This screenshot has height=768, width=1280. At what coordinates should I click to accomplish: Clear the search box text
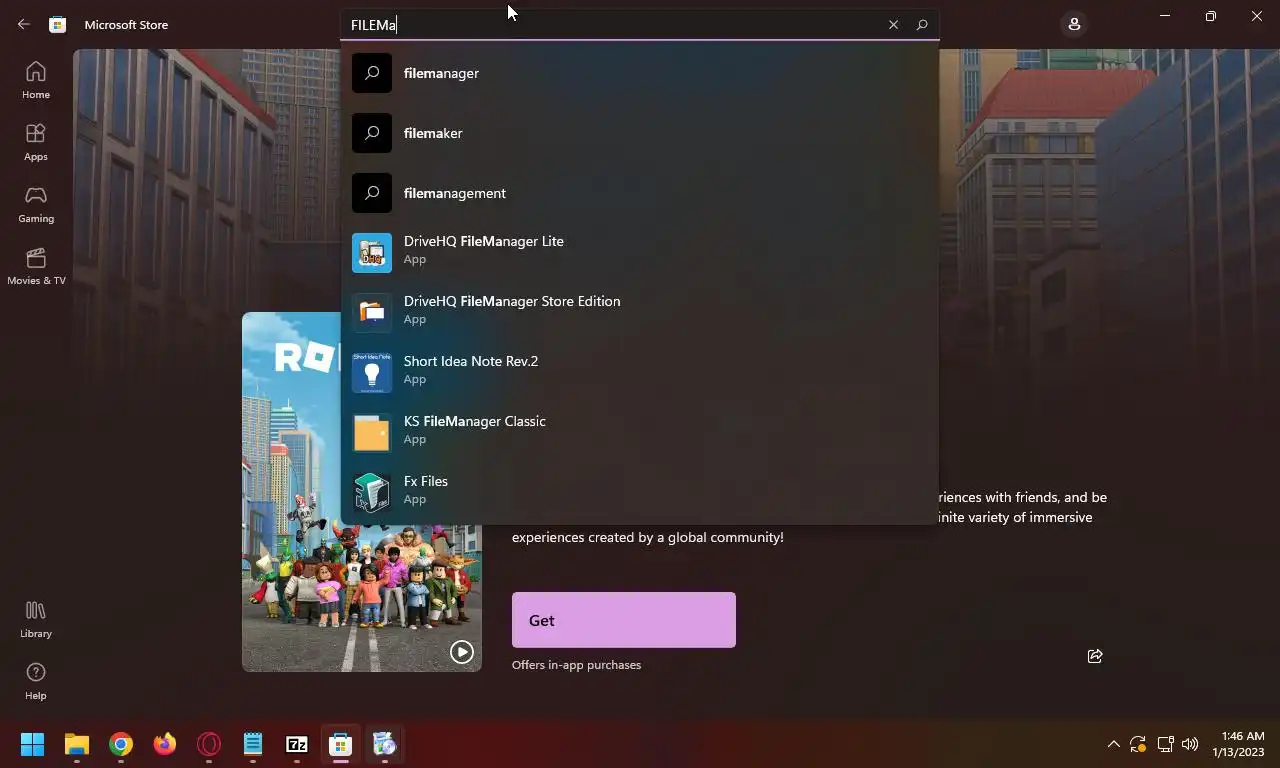click(893, 25)
